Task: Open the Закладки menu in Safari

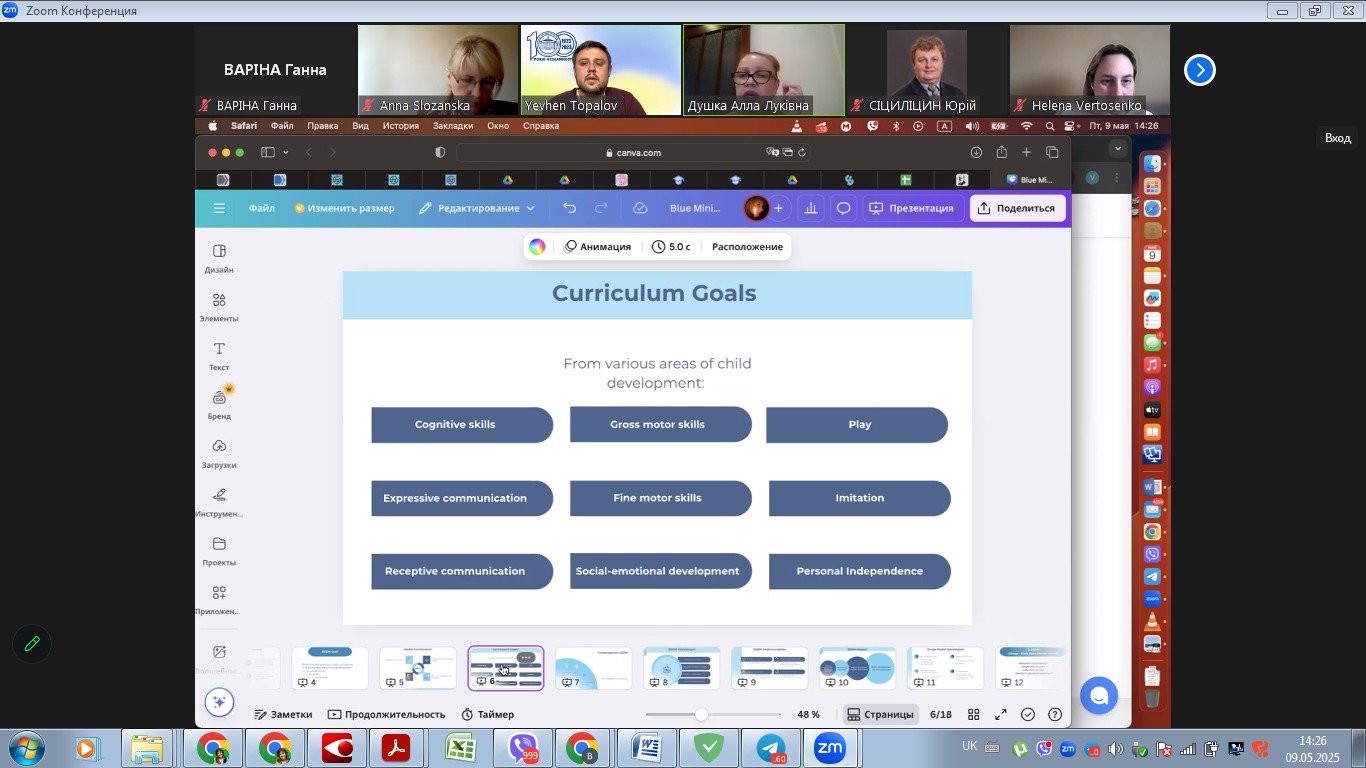Action: coord(453,126)
